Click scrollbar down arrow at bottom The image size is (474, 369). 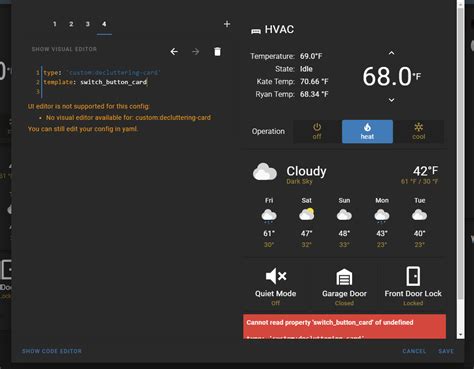(x=460, y=335)
